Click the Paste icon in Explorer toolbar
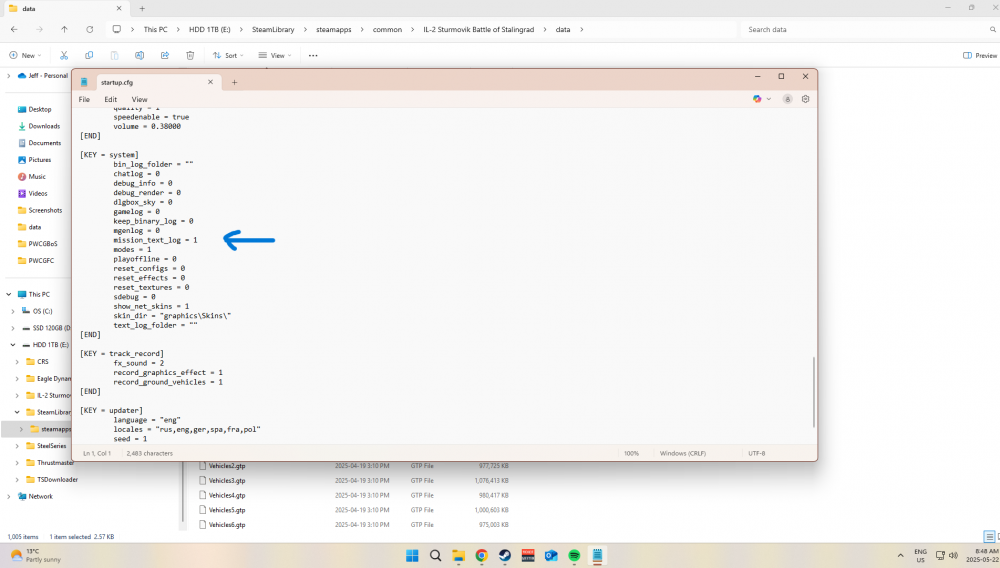The height and width of the screenshot is (568, 1000). tap(114, 55)
